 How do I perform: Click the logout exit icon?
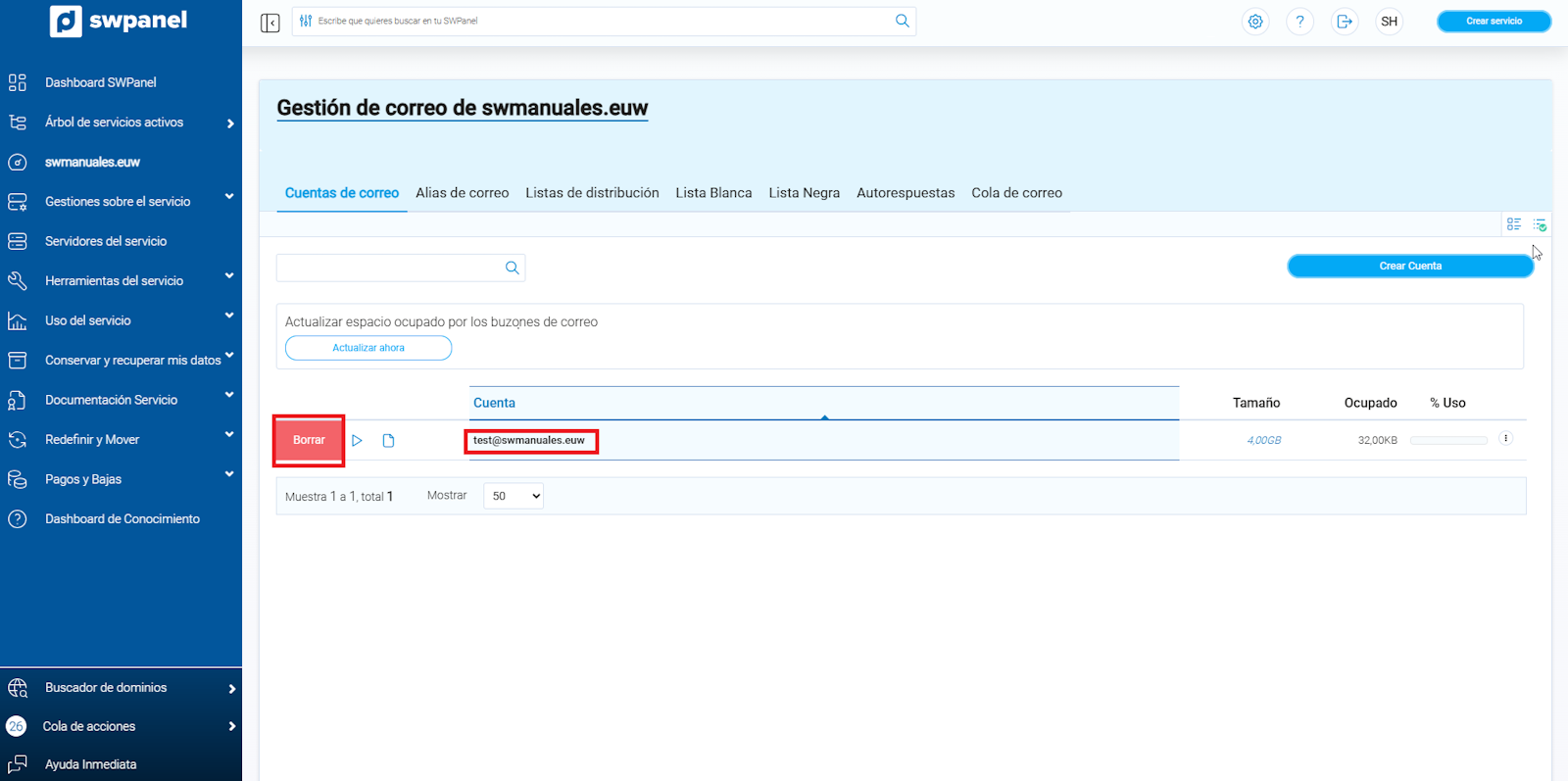tap(1345, 22)
